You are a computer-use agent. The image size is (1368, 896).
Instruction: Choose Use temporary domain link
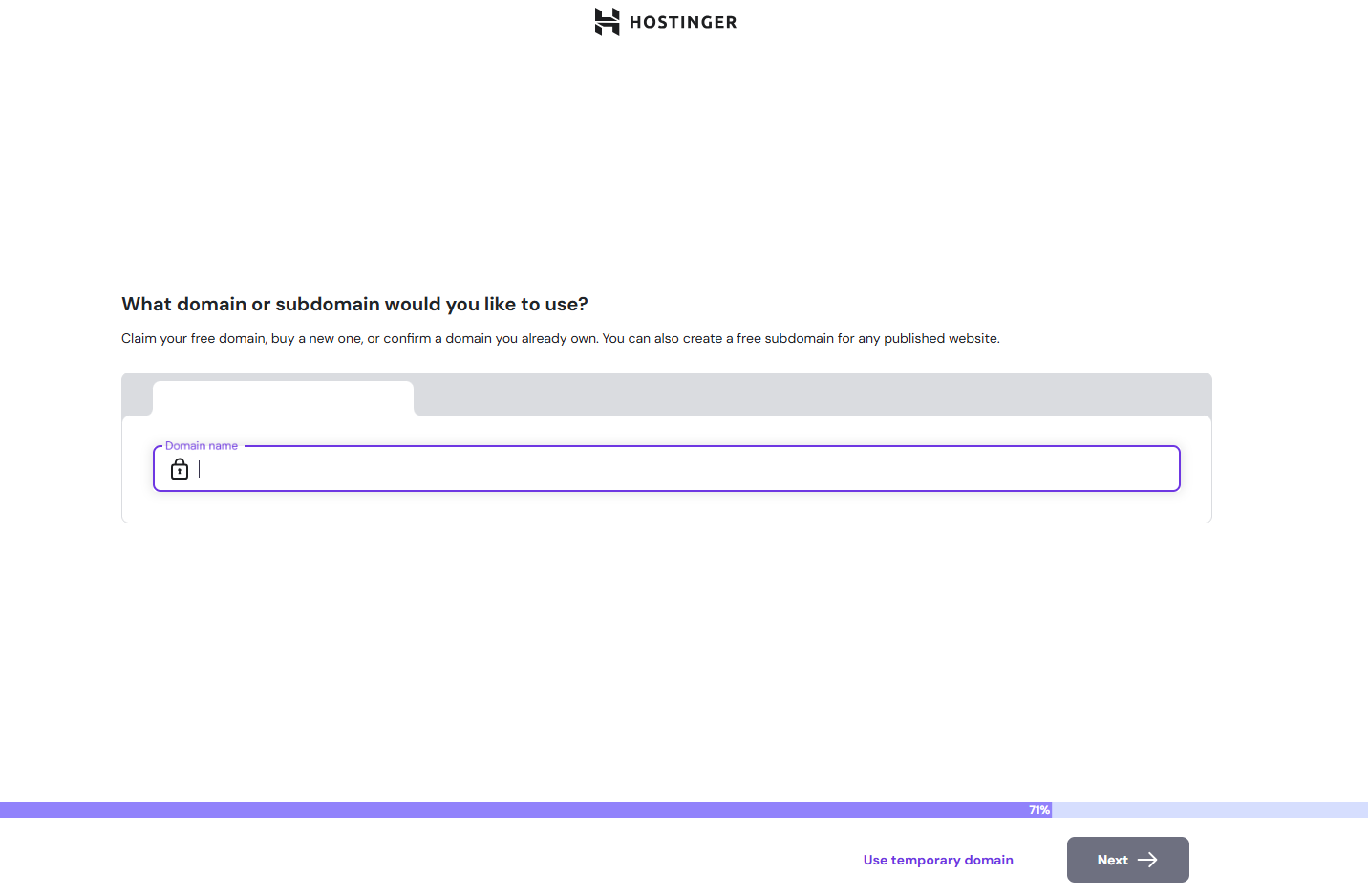[938, 860]
